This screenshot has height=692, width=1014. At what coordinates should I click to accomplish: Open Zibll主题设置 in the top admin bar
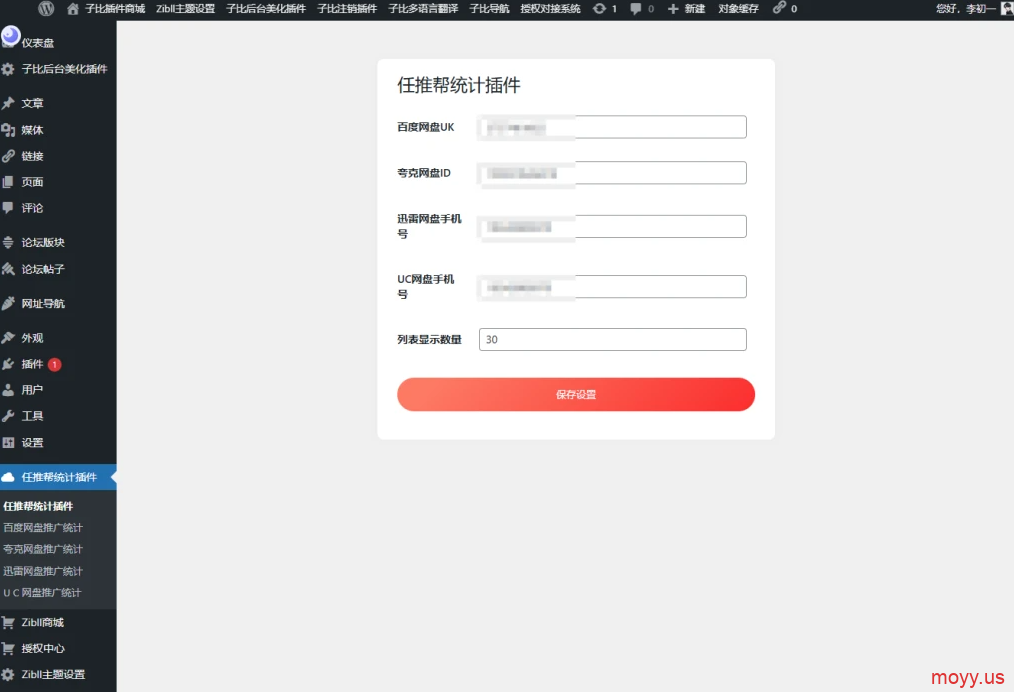185,9
